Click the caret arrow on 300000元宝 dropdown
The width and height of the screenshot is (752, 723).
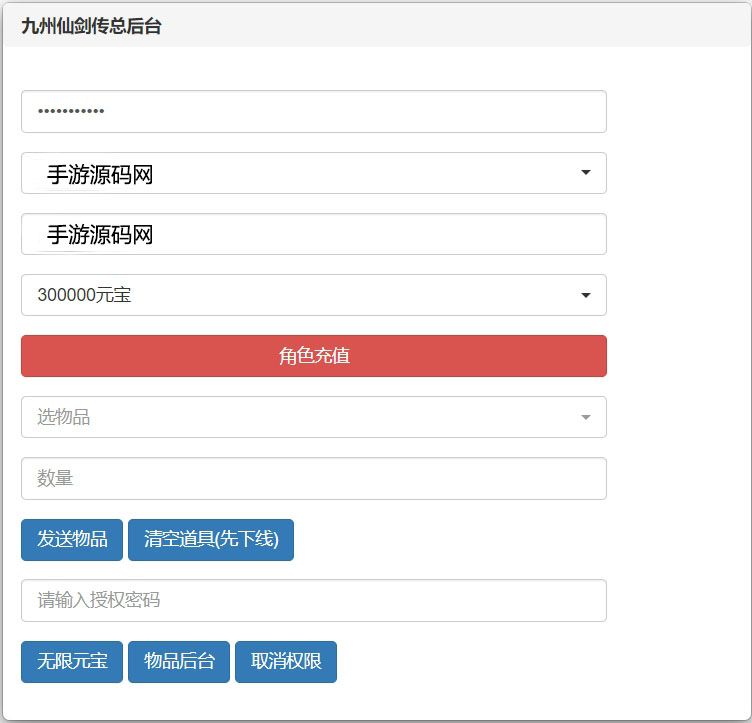[x=586, y=295]
